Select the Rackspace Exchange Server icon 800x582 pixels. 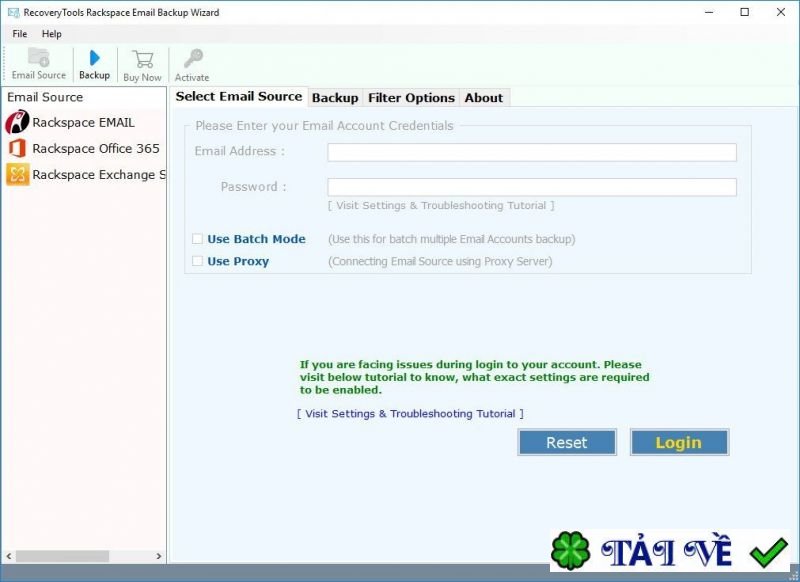coord(17,174)
